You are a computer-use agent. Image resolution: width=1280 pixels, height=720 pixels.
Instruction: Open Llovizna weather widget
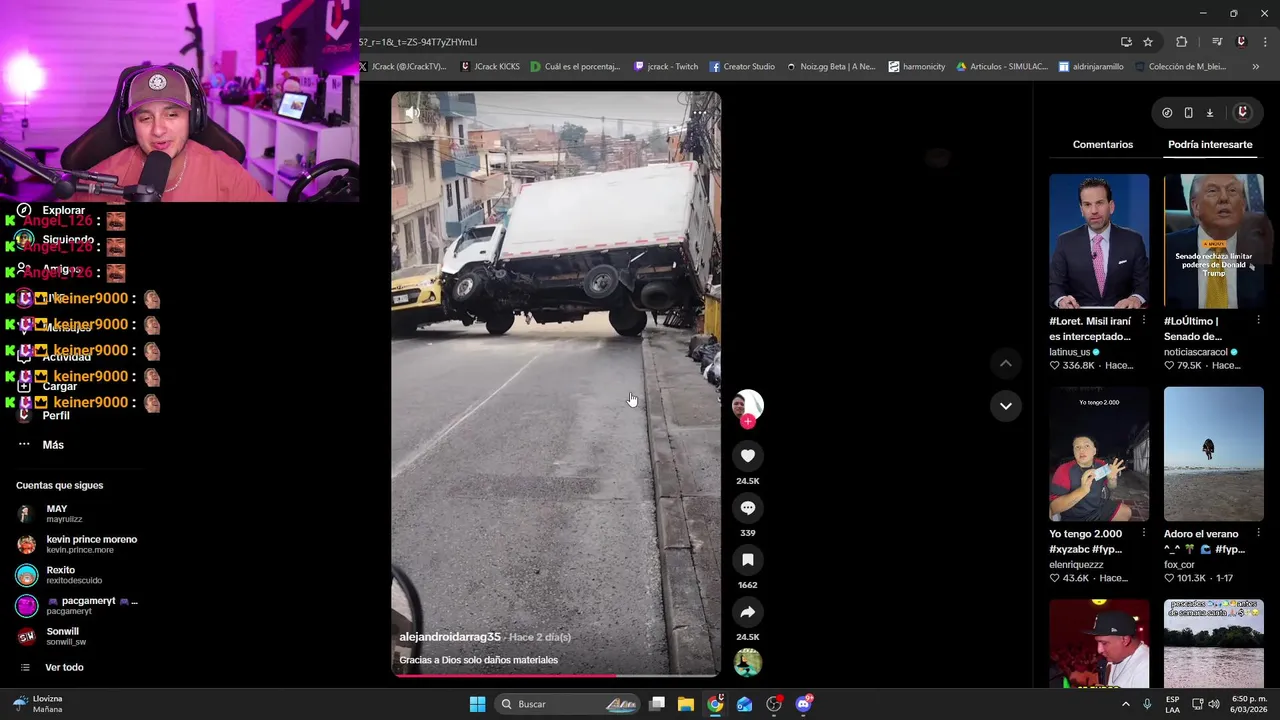38,704
